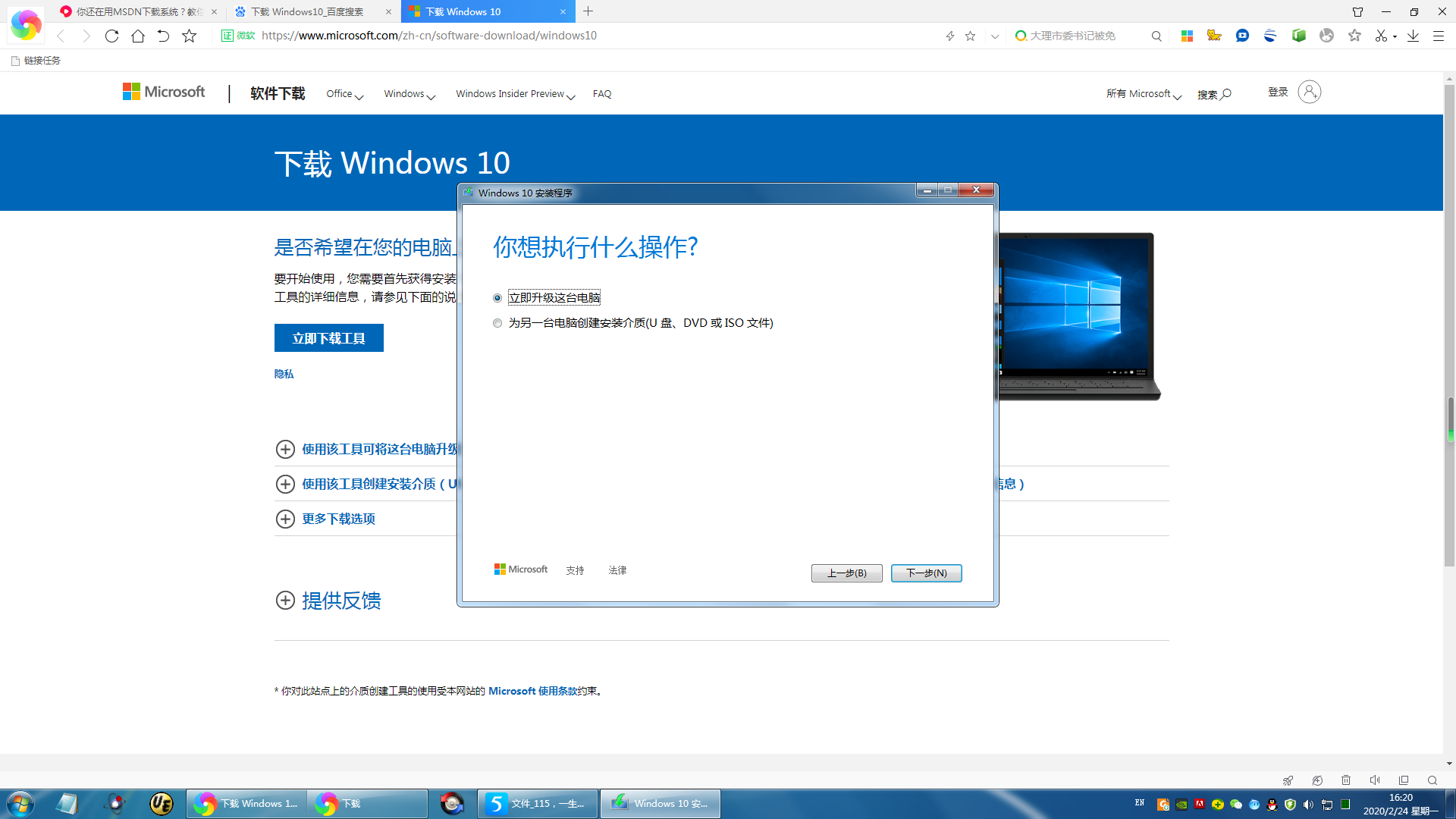Open the 隐私 privacy link
This screenshot has width=1456, height=819.
pyautogui.click(x=284, y=374)
